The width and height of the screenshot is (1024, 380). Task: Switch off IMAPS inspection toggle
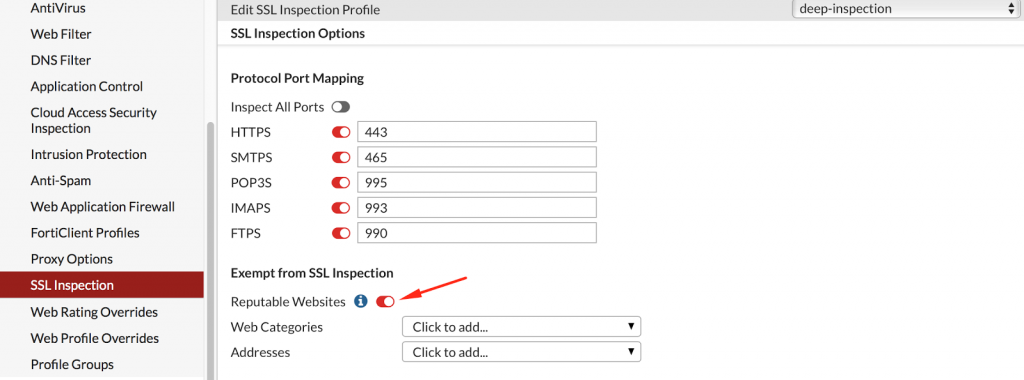[341, 208]
